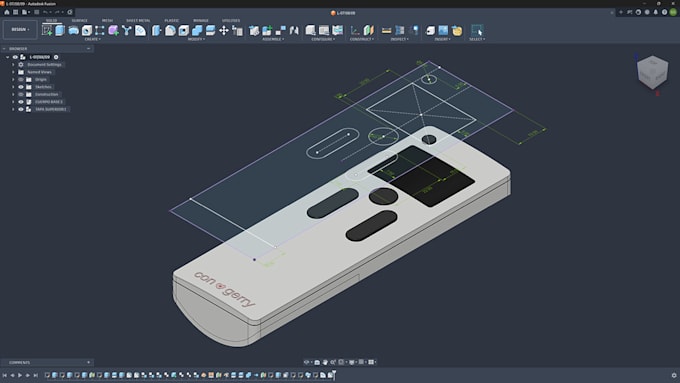Open the user profile avatar
This screenshot has width=680, height=383.
(673, 12)
